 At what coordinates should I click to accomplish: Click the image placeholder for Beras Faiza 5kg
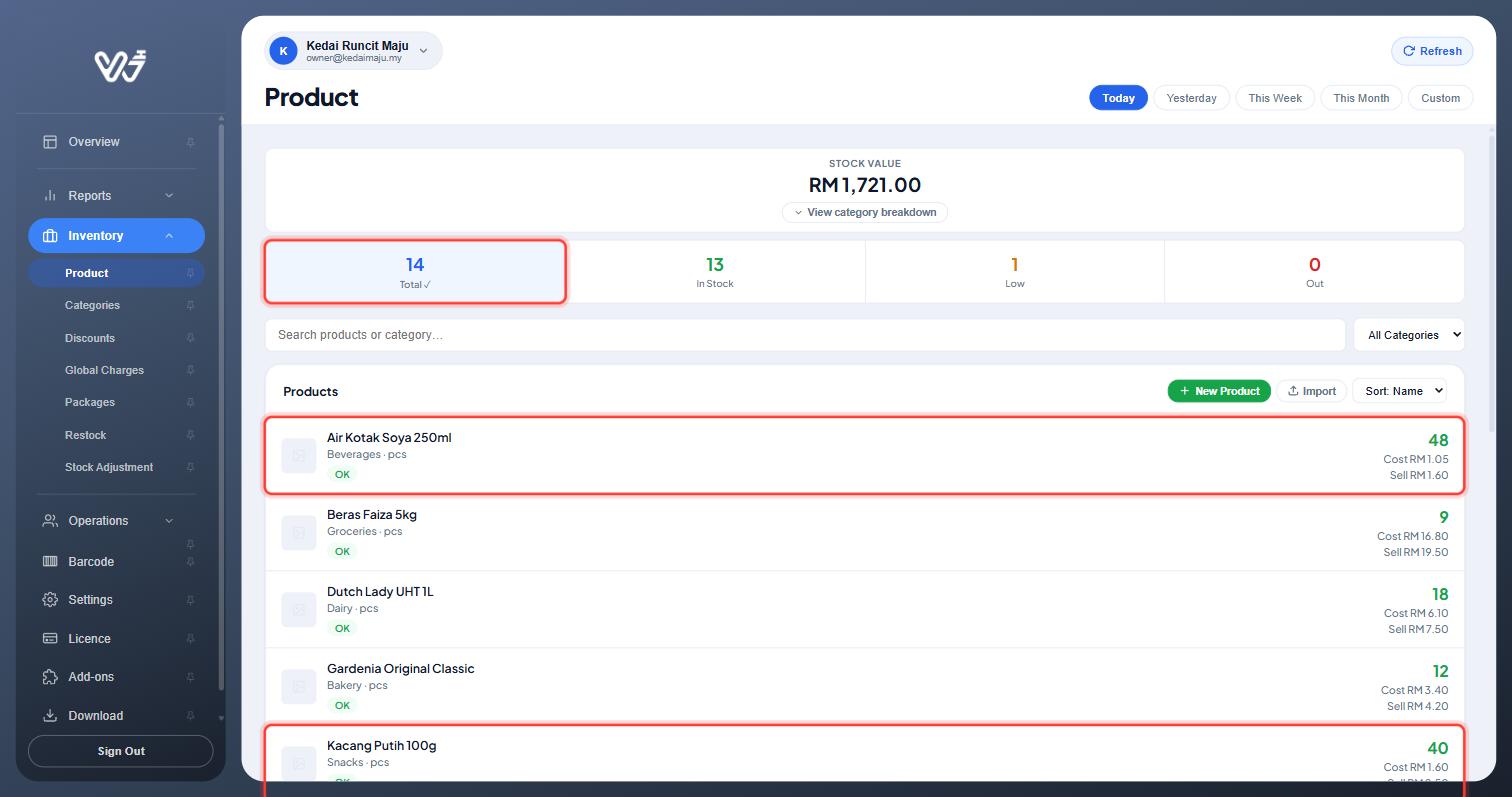pyautogui.click(x=299, y=533)
